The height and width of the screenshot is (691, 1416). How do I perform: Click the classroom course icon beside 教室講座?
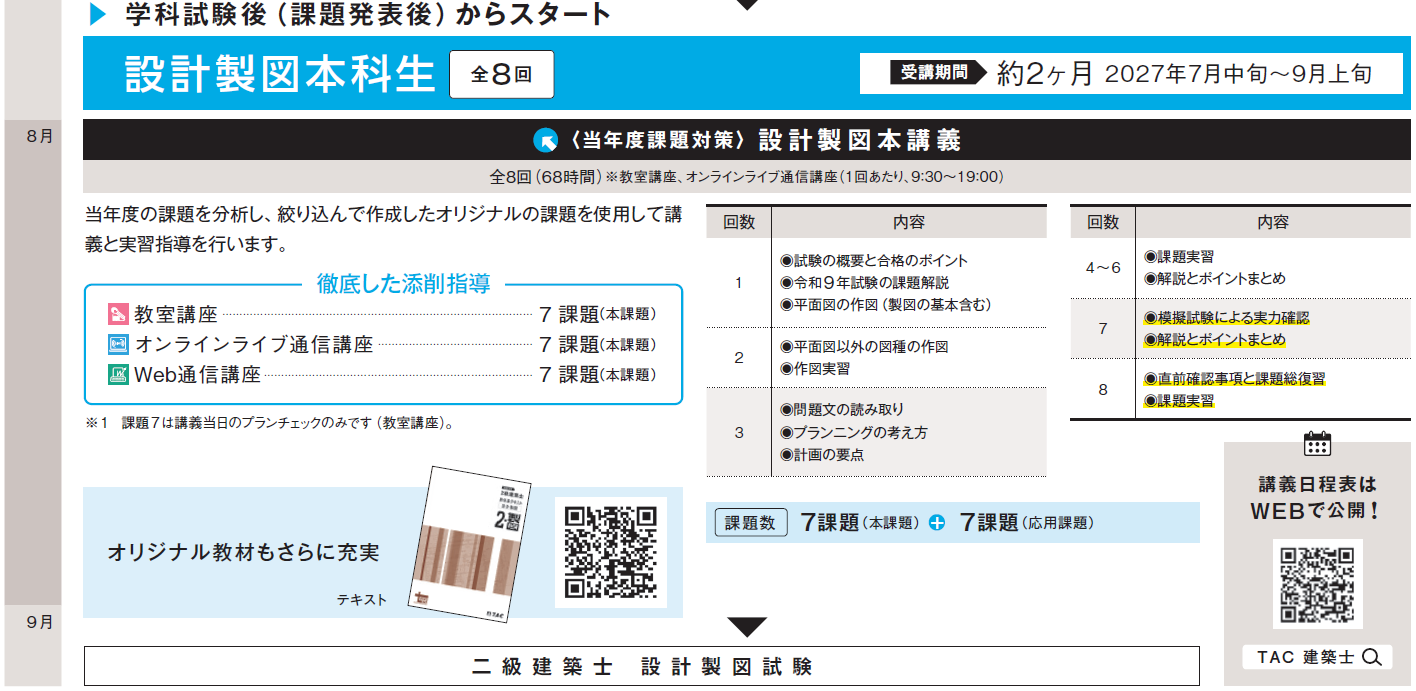point(117,314)
